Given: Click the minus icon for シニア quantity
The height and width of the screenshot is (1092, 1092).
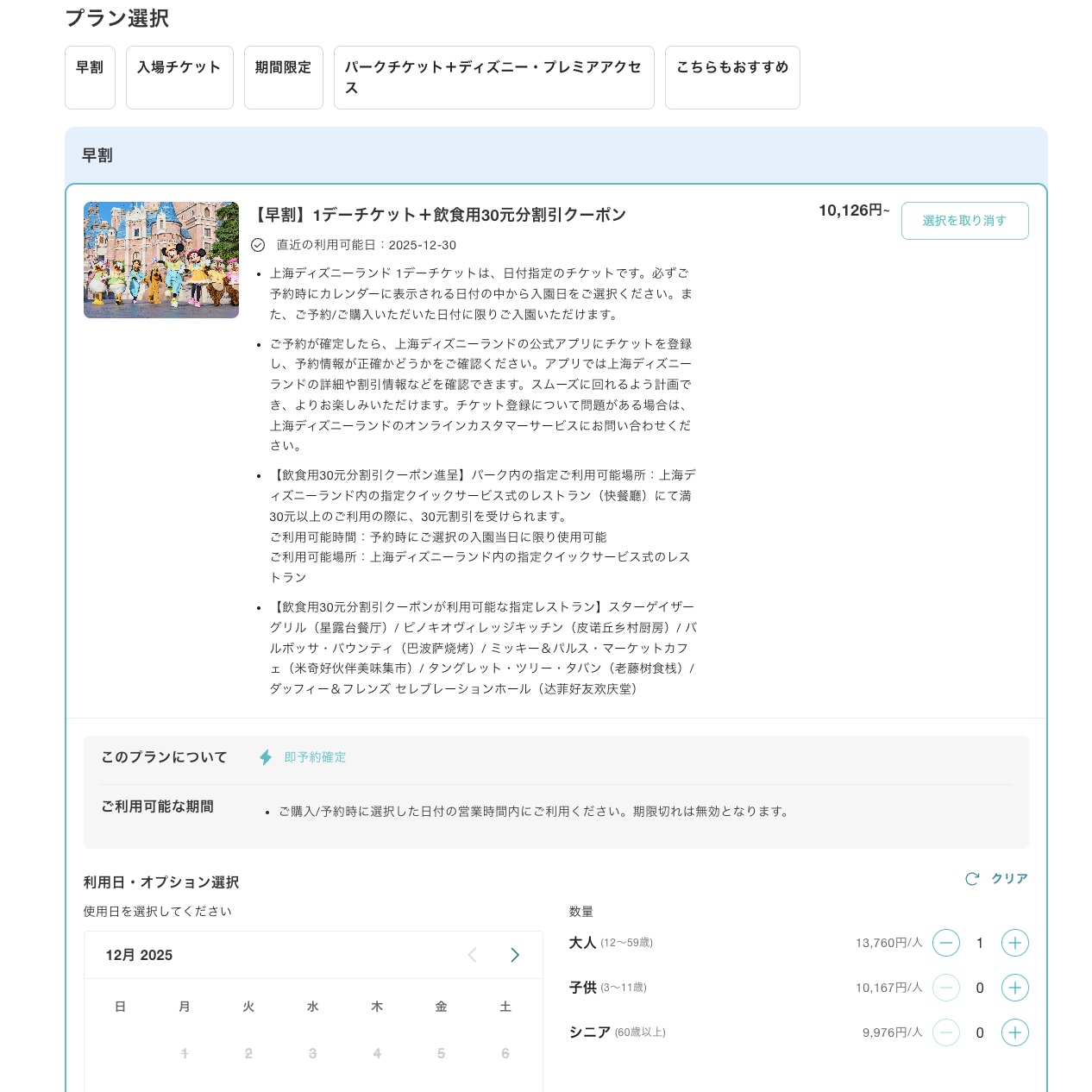Looking at the screenshot, I should [946, 1032].
